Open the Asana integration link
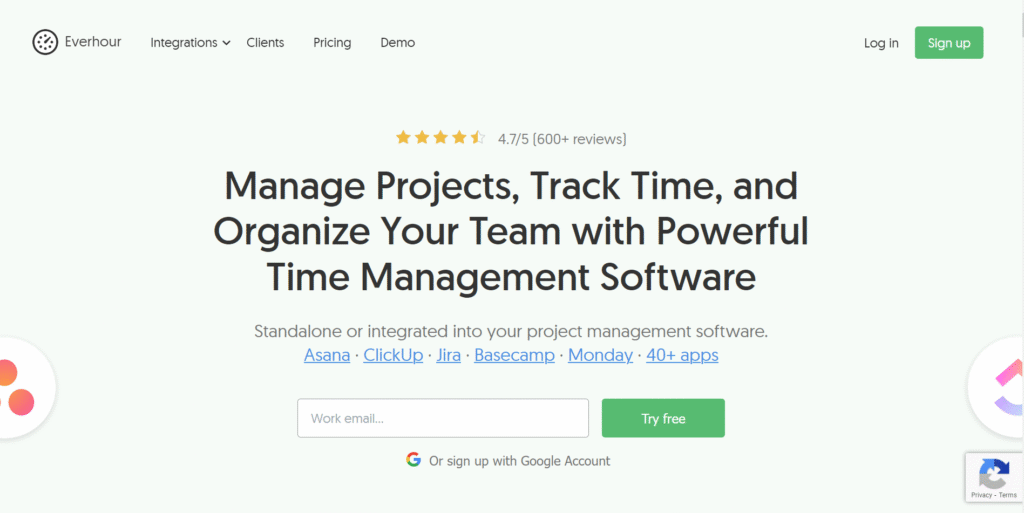1024x513 pixels. (x=327, y=356)
